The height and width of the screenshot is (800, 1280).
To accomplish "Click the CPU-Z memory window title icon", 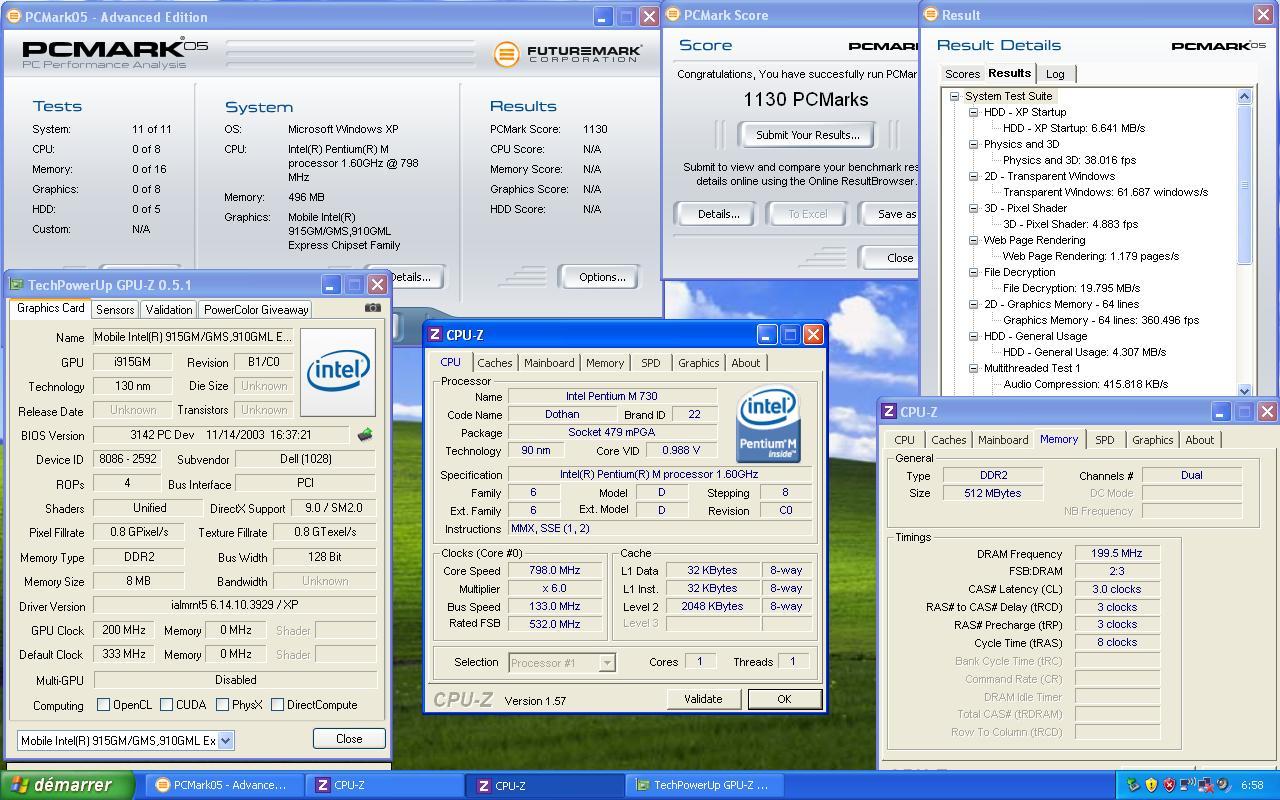I will pos(889,412).
